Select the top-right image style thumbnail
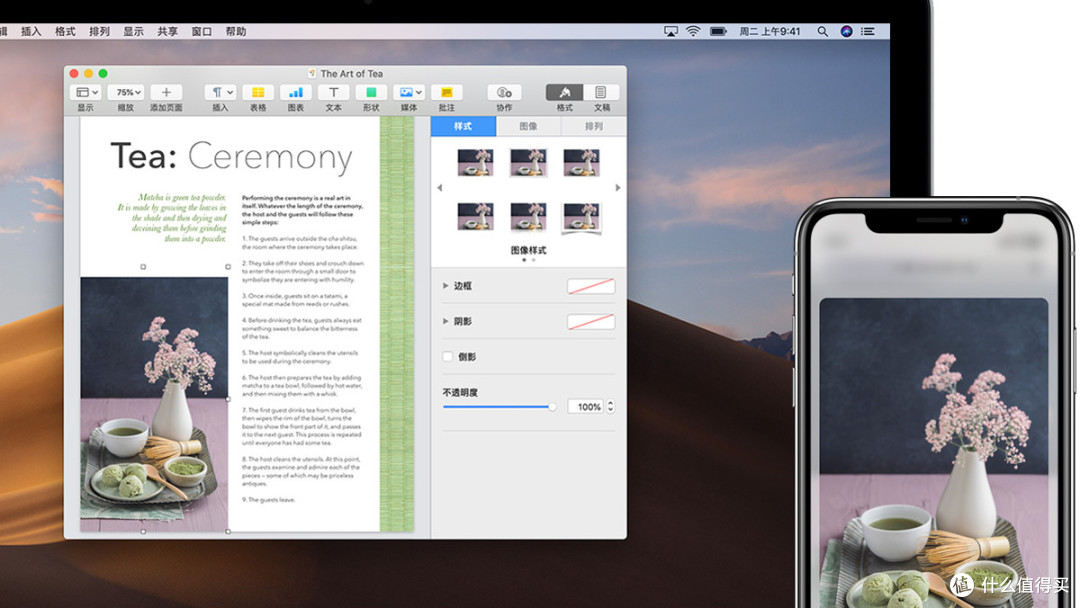The height and width of the screenshot is (608, 1080). click(x=581, y=163)
